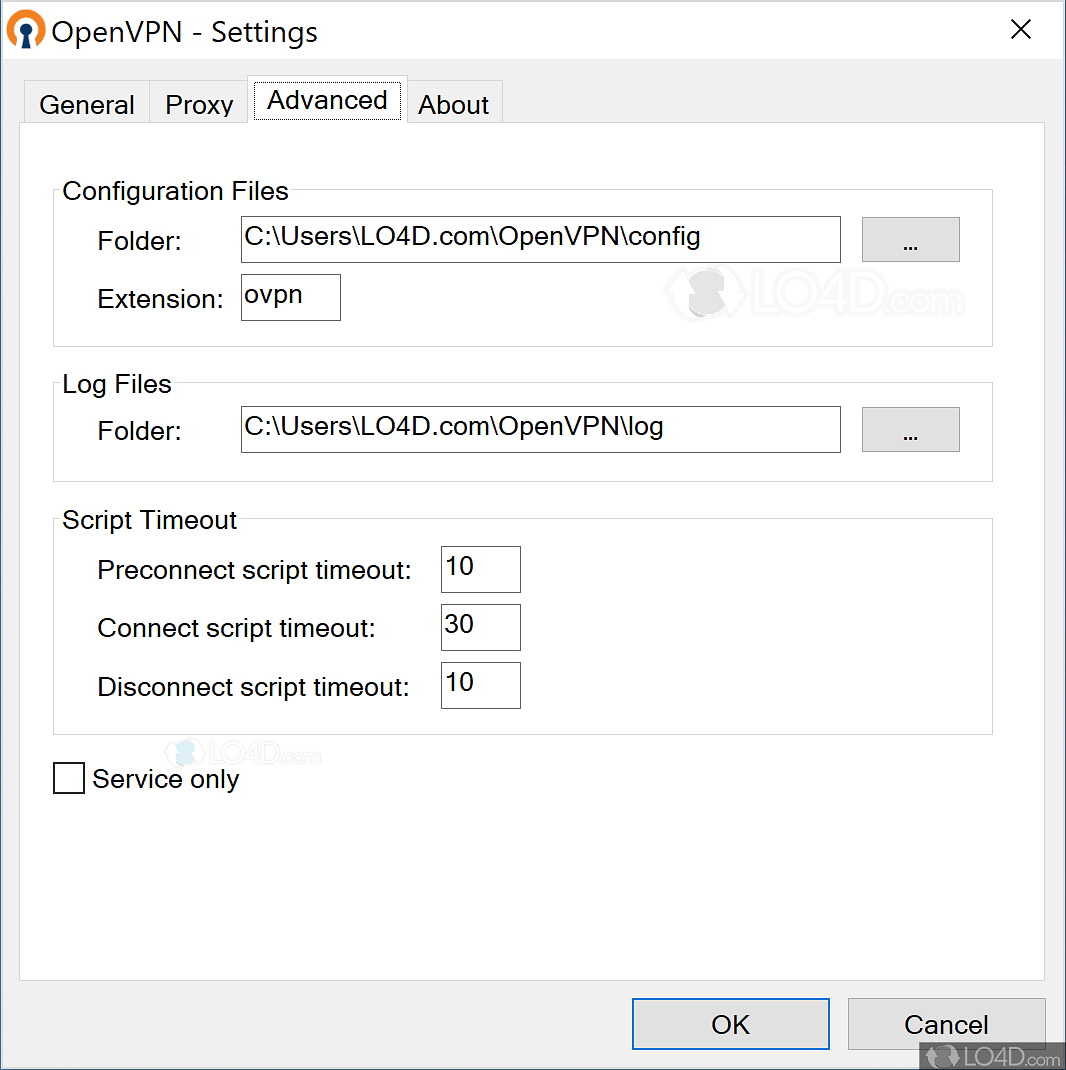The image size is (1066, 1070).
Task: Switch to the General tab
Action: 87,104
